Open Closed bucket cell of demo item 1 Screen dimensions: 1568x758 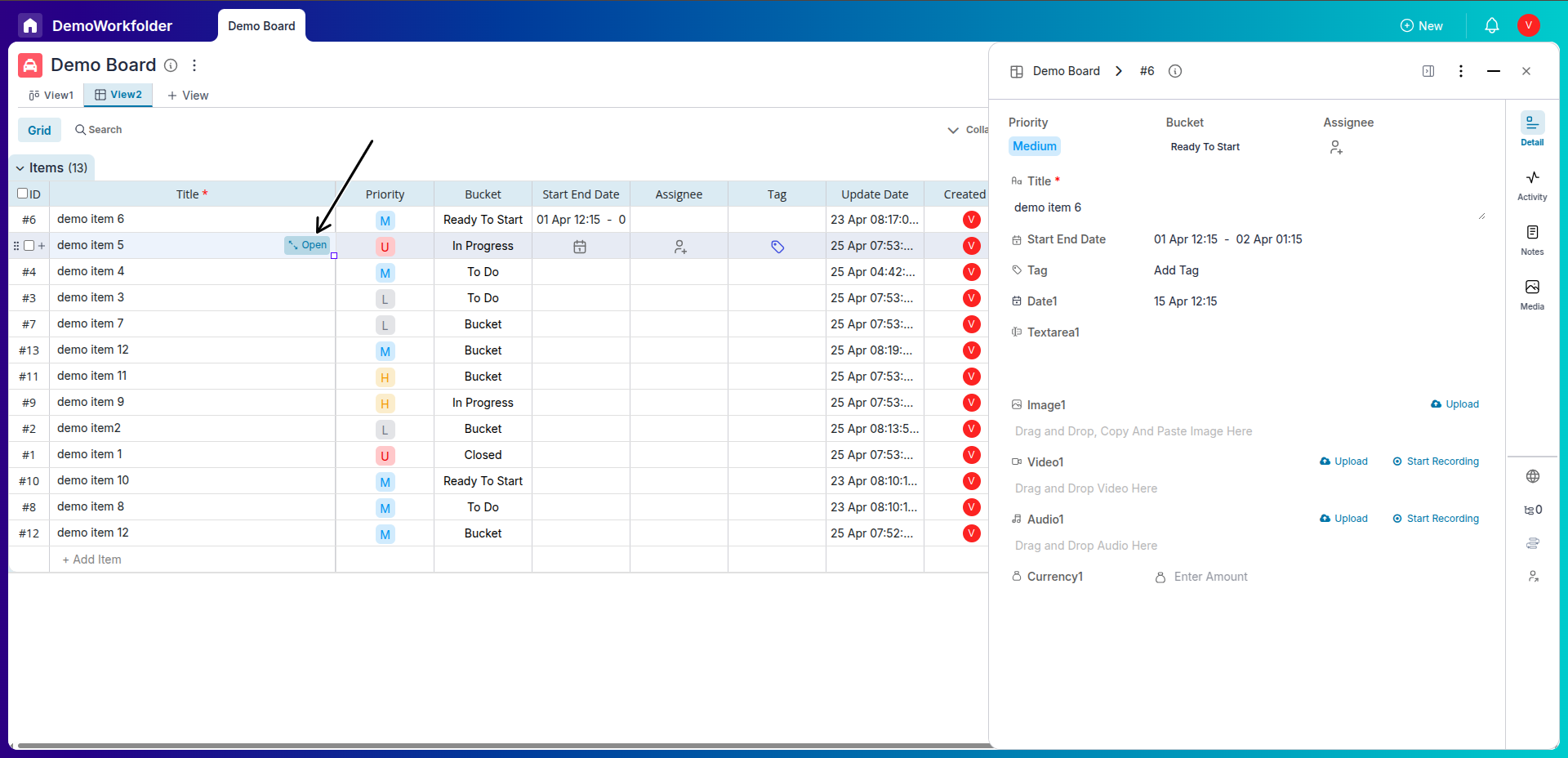[x=483, y=455]
